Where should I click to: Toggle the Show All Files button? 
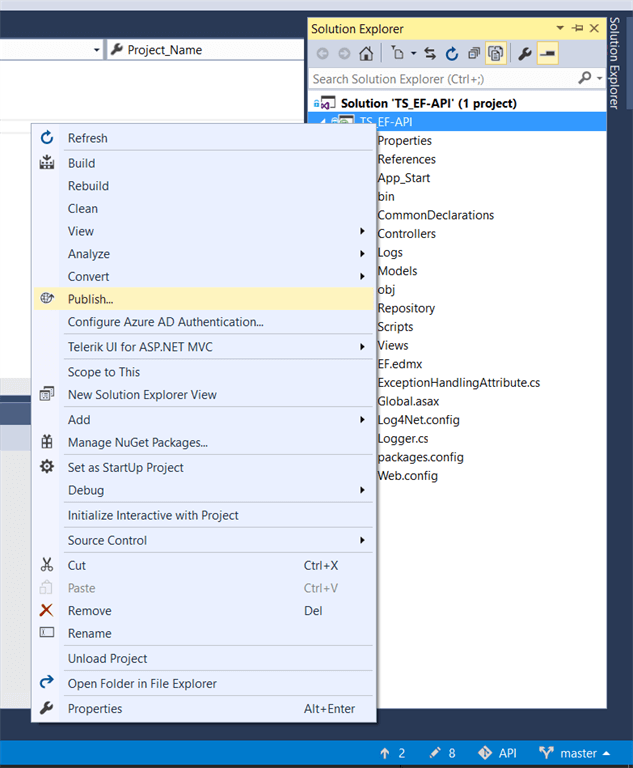(495, 54)
